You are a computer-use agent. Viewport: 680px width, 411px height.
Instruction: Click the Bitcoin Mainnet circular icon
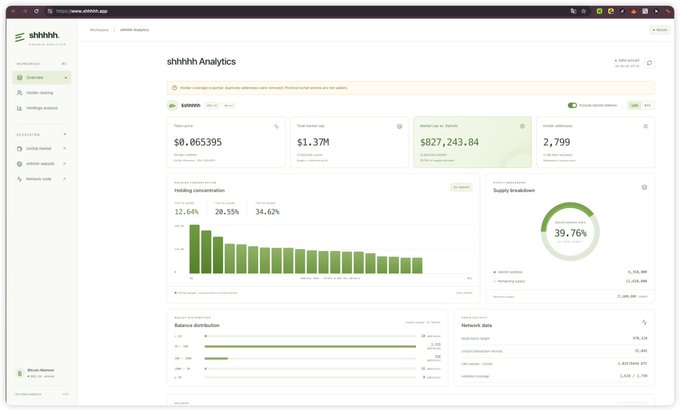click(x=20, y=373)
